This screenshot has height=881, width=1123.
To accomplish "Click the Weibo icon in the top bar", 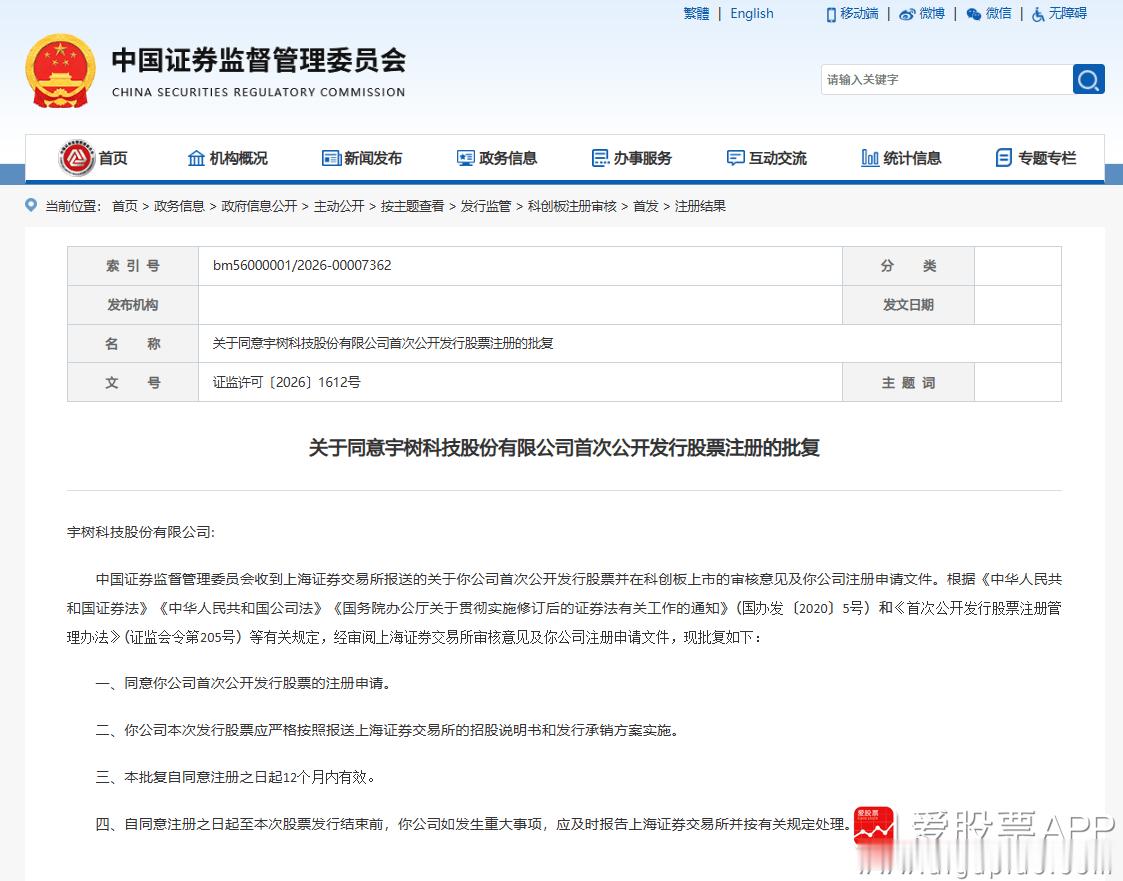I will [x=907, y=14].
